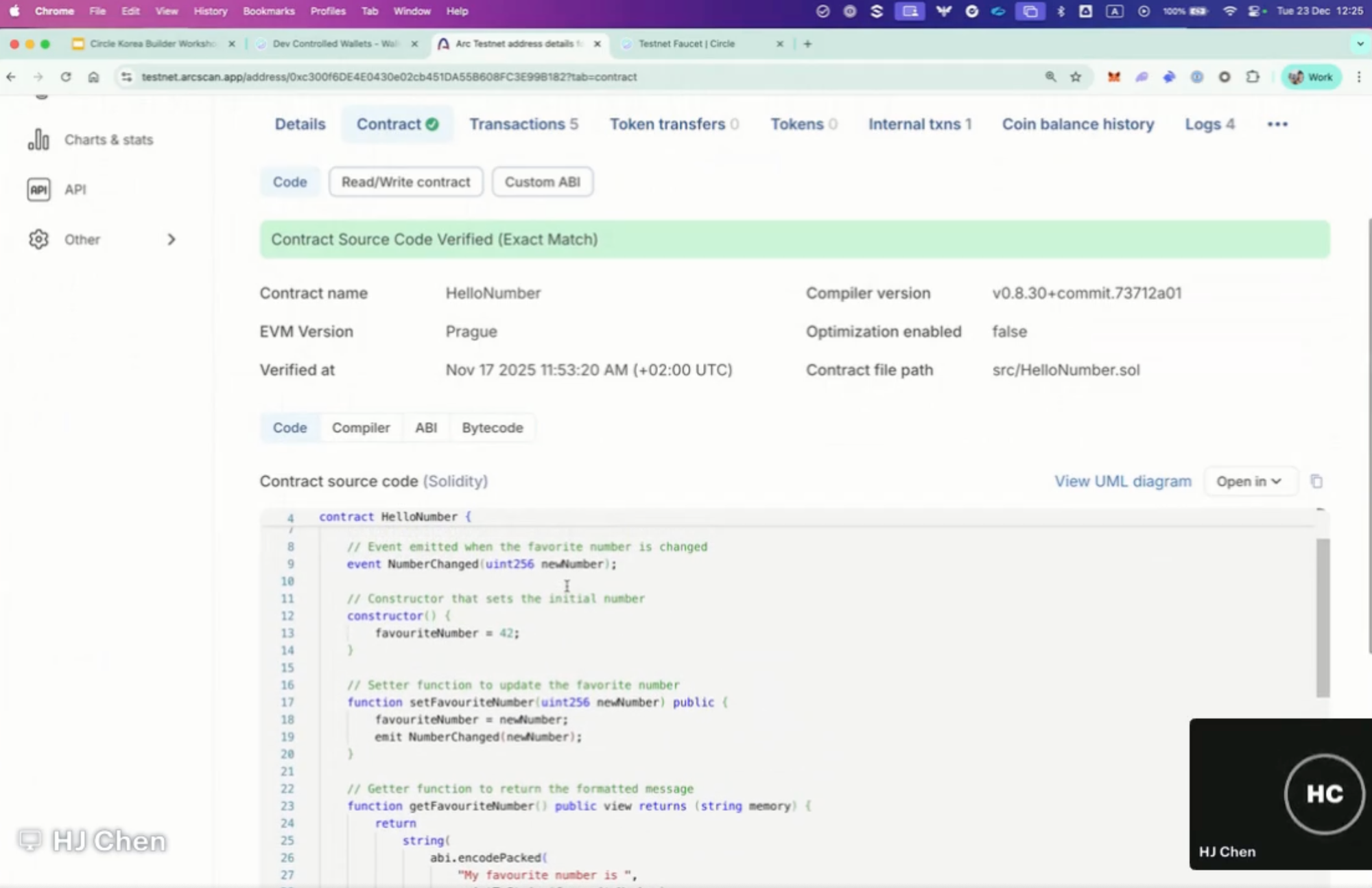This screenshot has width=1372, height=888.
Task: Switch to Transactions tab
Action: pos(523,124)
